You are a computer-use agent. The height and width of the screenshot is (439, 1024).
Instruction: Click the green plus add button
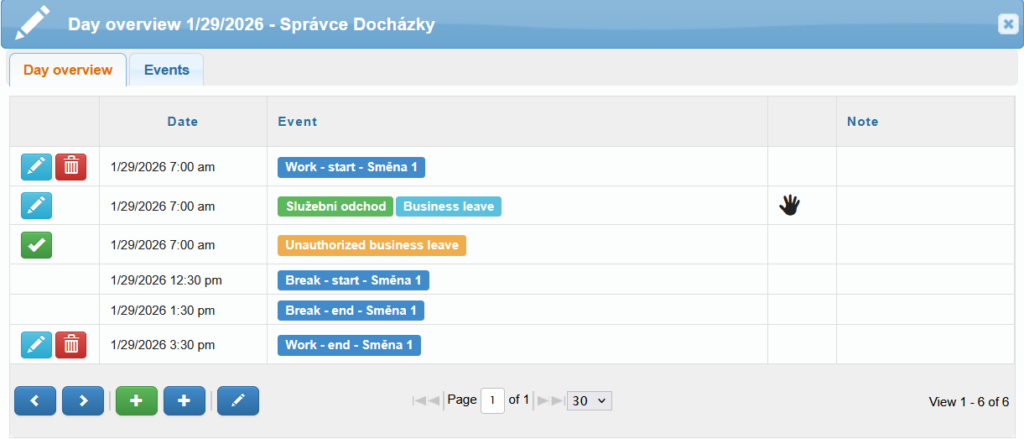[x=137, y=400]
